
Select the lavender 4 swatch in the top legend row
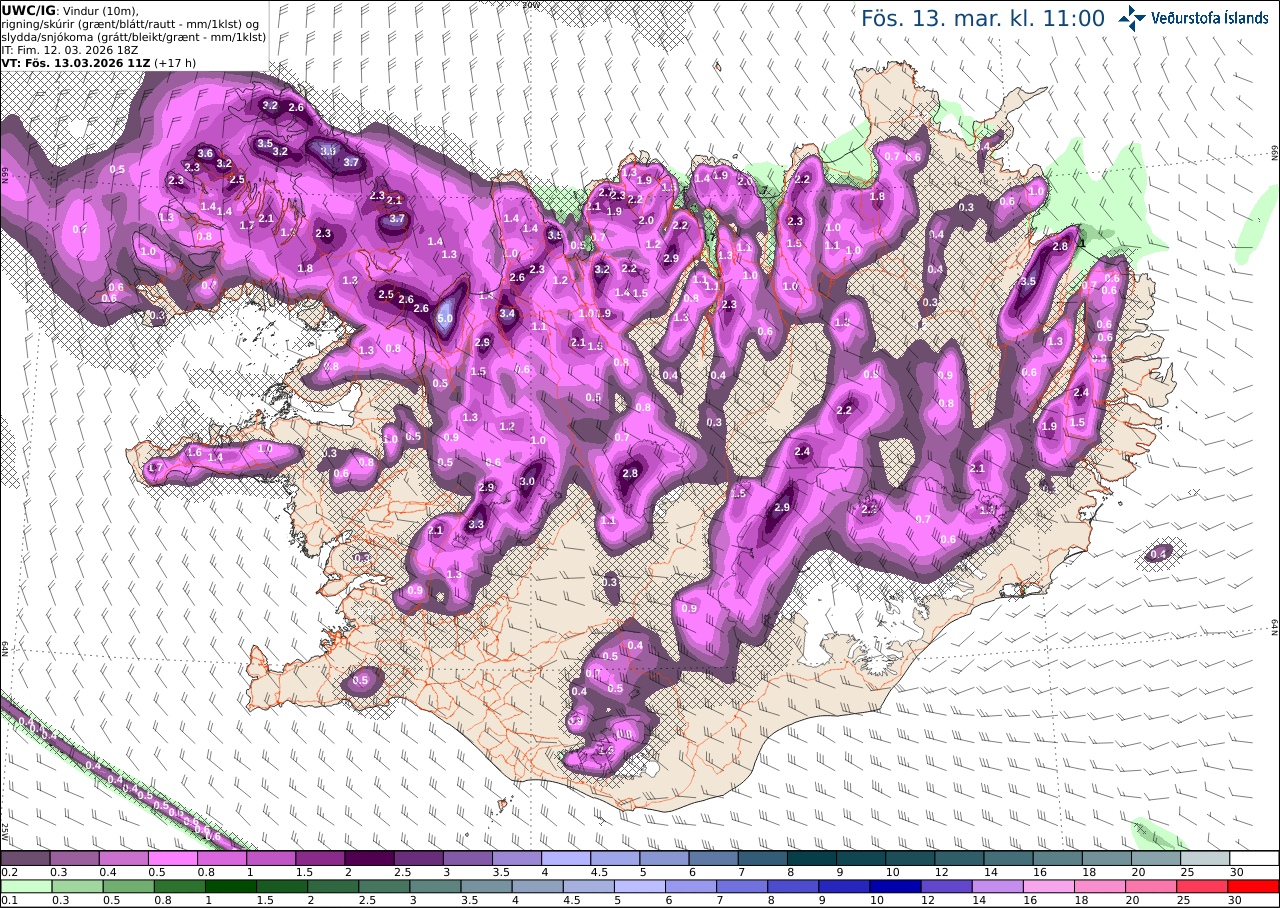pos(566,858)
